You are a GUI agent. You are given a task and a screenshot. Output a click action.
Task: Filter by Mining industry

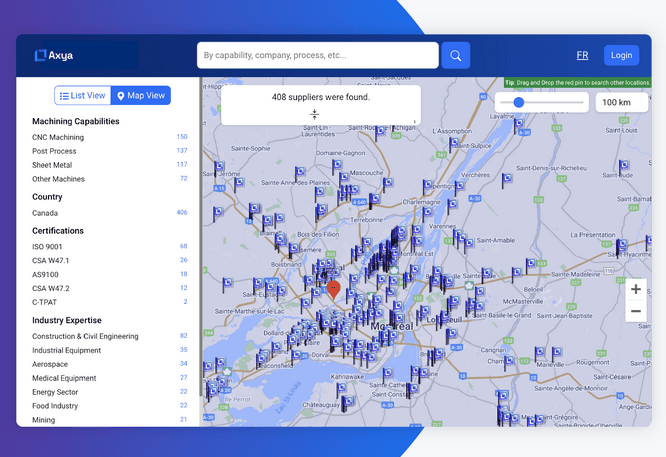click(110, 420)
